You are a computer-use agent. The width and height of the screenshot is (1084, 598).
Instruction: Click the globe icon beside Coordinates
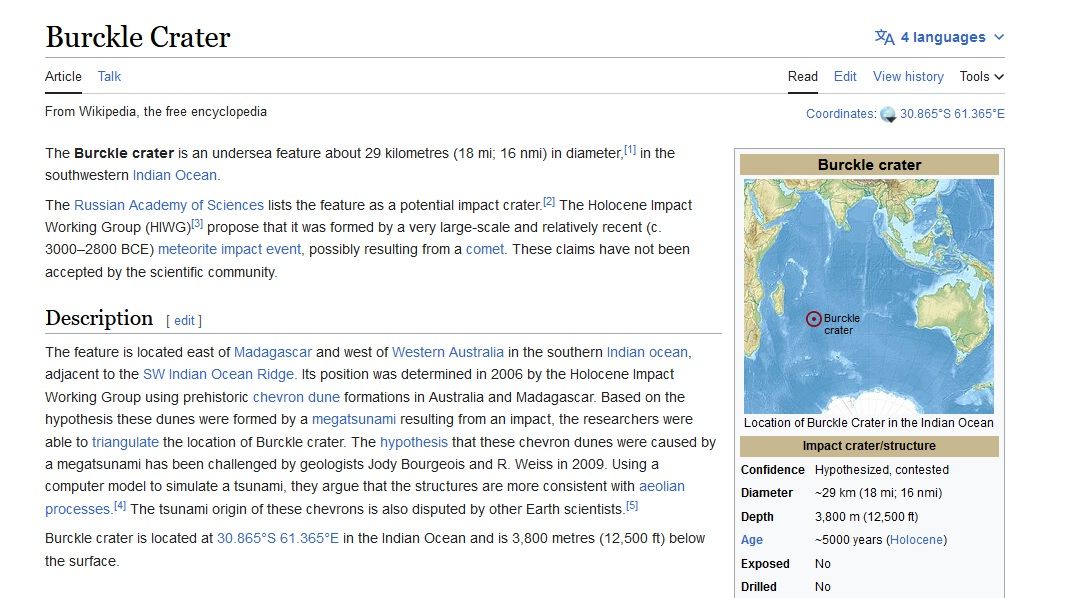[x=888, y=115]
